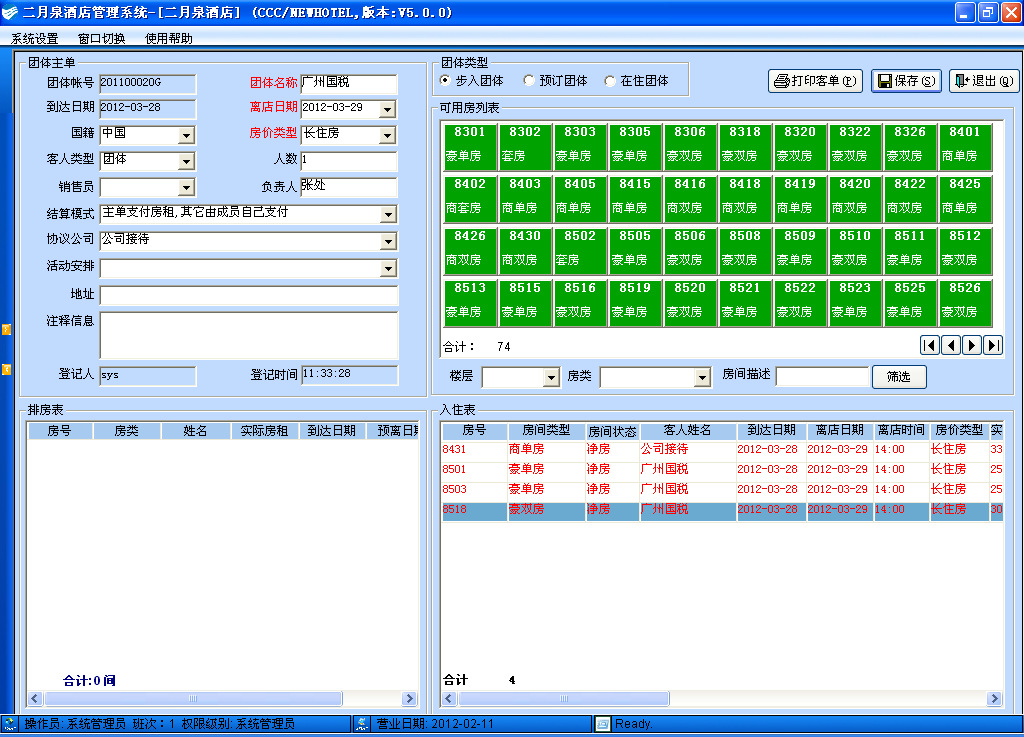Open the 使用帮助 menu

[168, 39]
